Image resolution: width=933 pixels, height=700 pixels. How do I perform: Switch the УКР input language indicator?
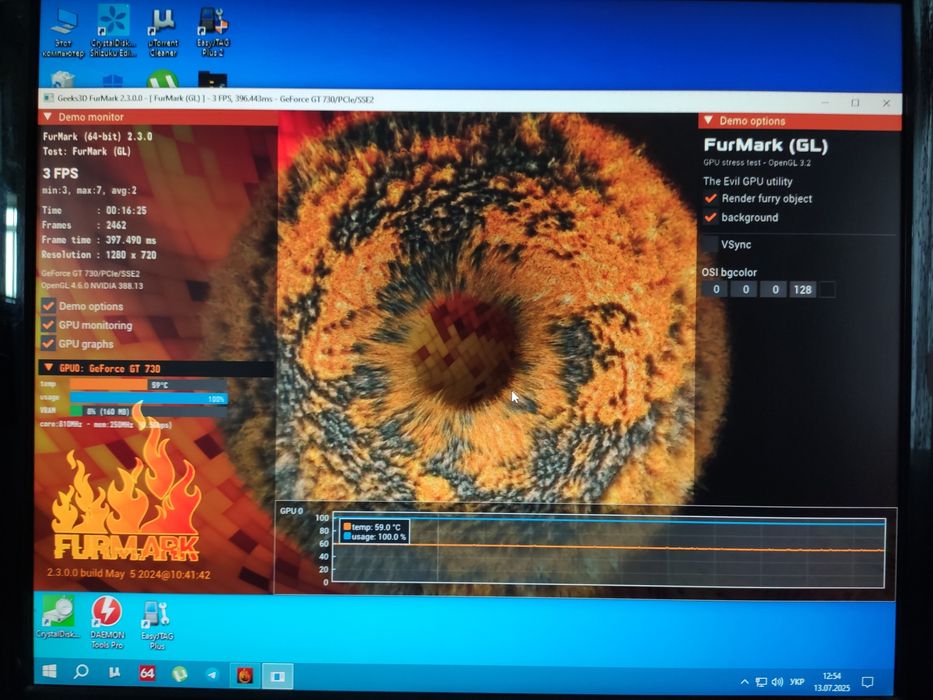pyautogui.click(x=797, y=682)
